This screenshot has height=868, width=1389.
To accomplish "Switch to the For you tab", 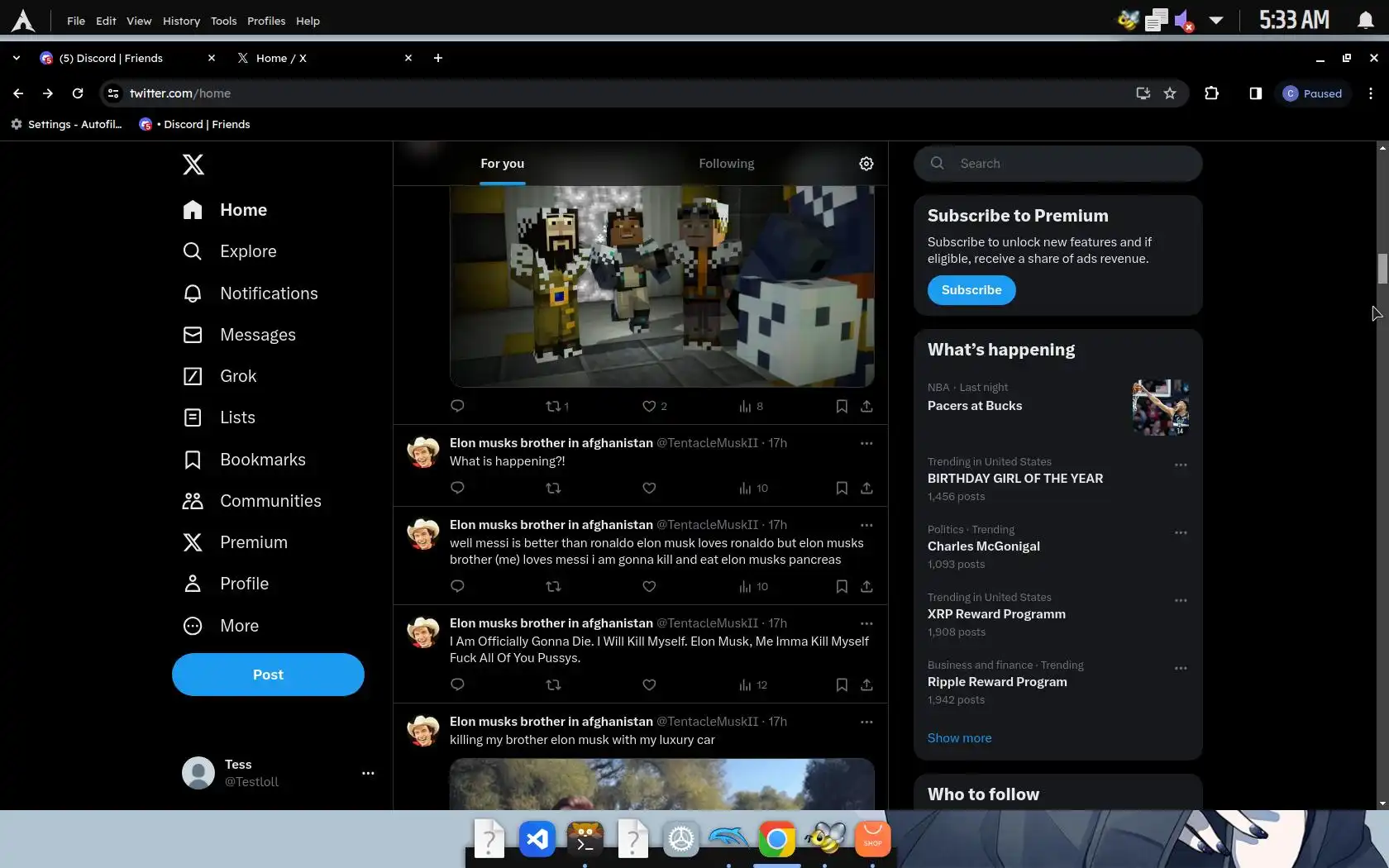I will (502, 164).
